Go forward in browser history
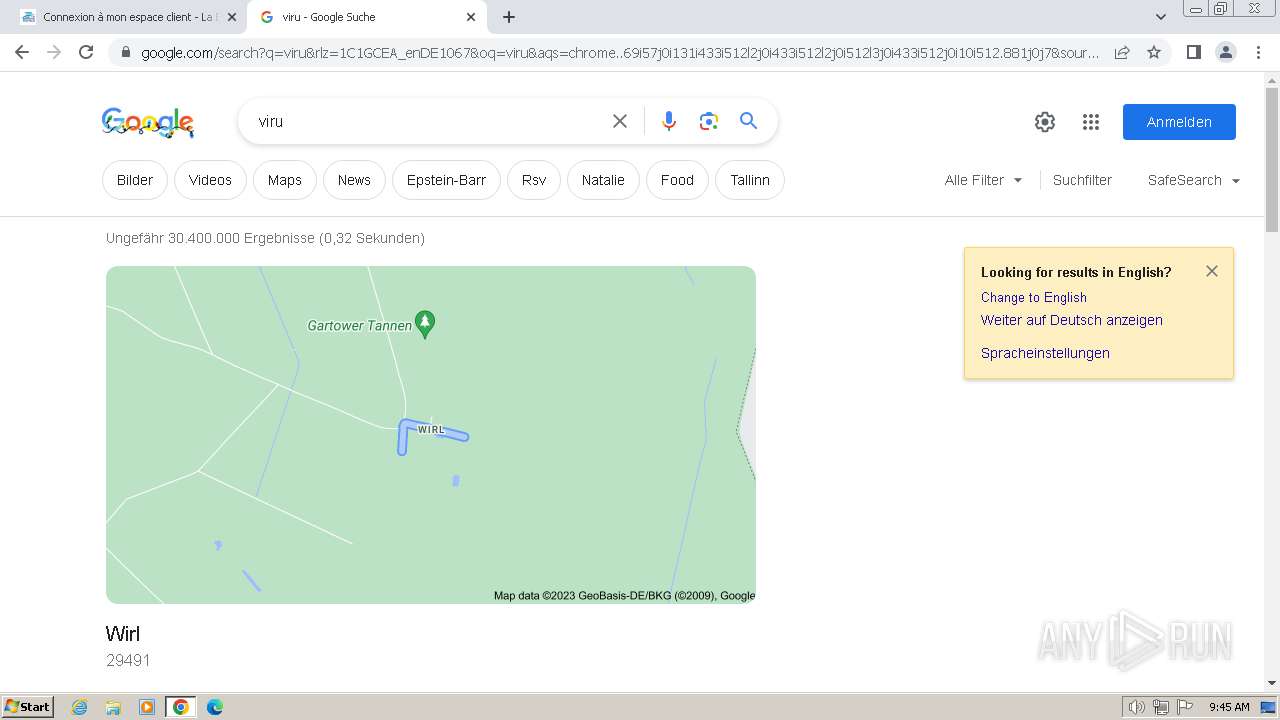 tap(54, 52)
